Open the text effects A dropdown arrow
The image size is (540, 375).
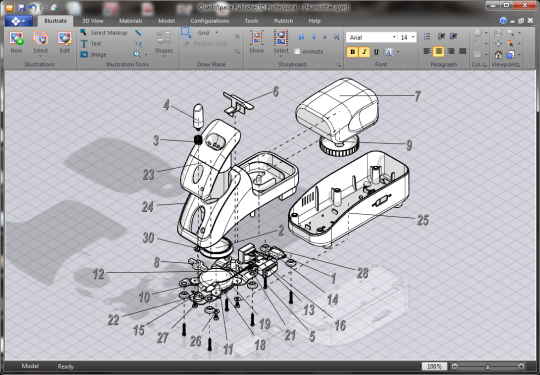point(398,52)
